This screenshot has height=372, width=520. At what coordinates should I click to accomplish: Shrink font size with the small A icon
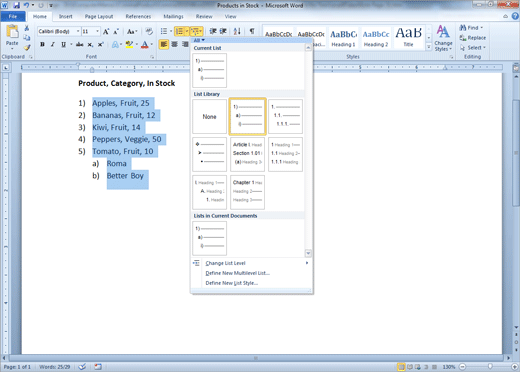click(116, 32)
